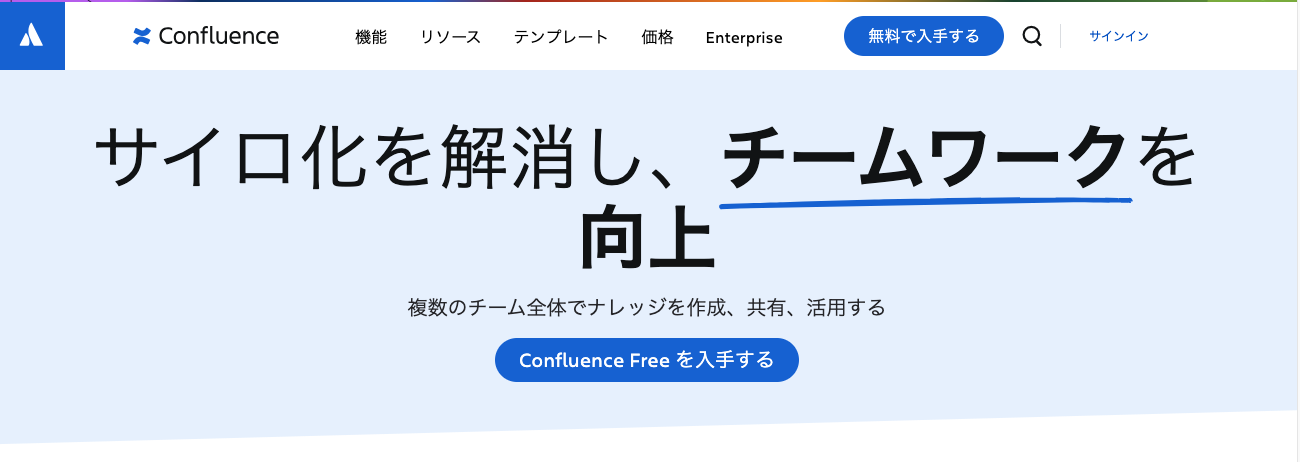
Task: Click the Confluence logo symbol
Action: pos(142,37)
